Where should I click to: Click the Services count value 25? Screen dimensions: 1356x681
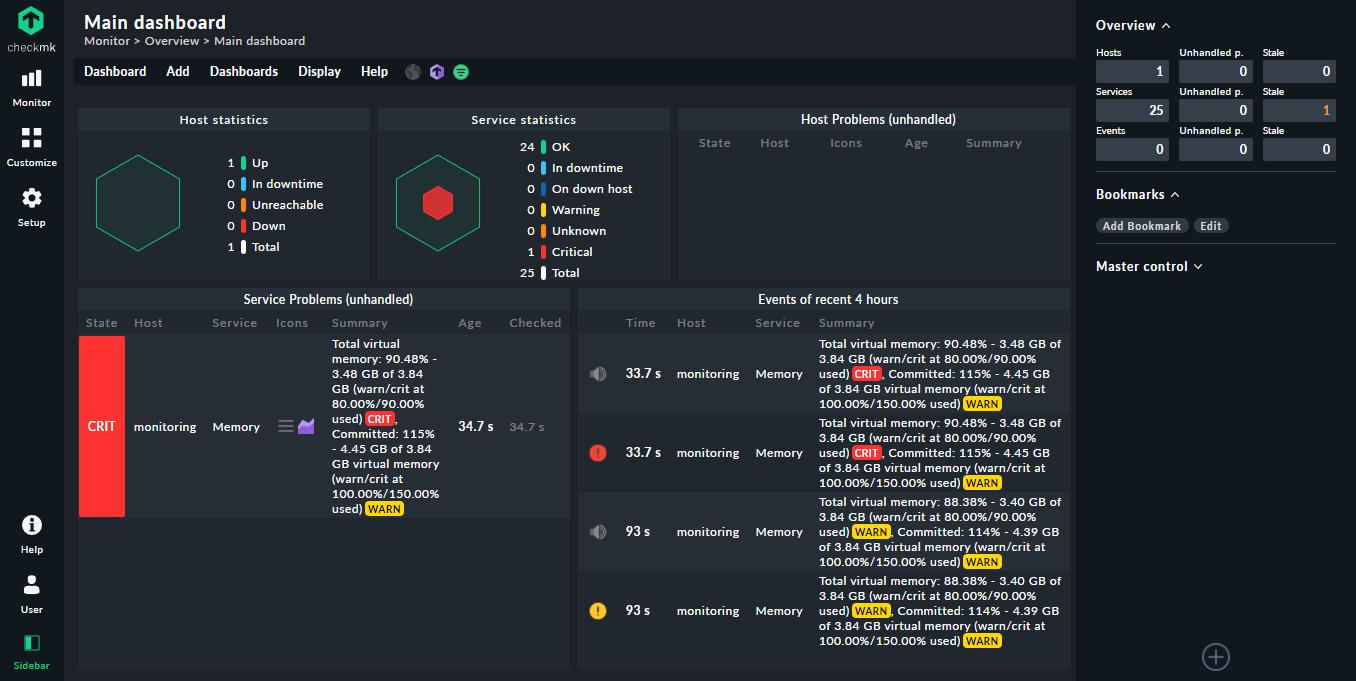pyautogui.click(x=1132, y=111)
